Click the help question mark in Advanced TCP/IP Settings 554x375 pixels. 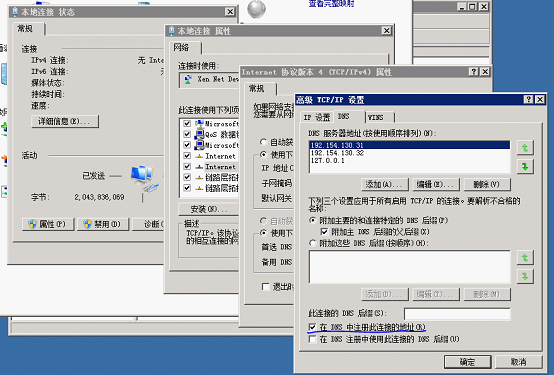click(x=528, y=100)
